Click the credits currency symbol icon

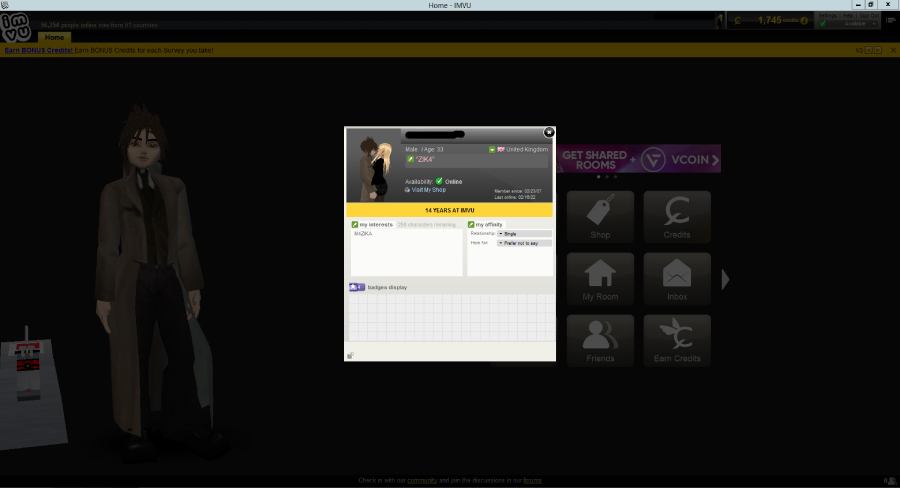738,21
